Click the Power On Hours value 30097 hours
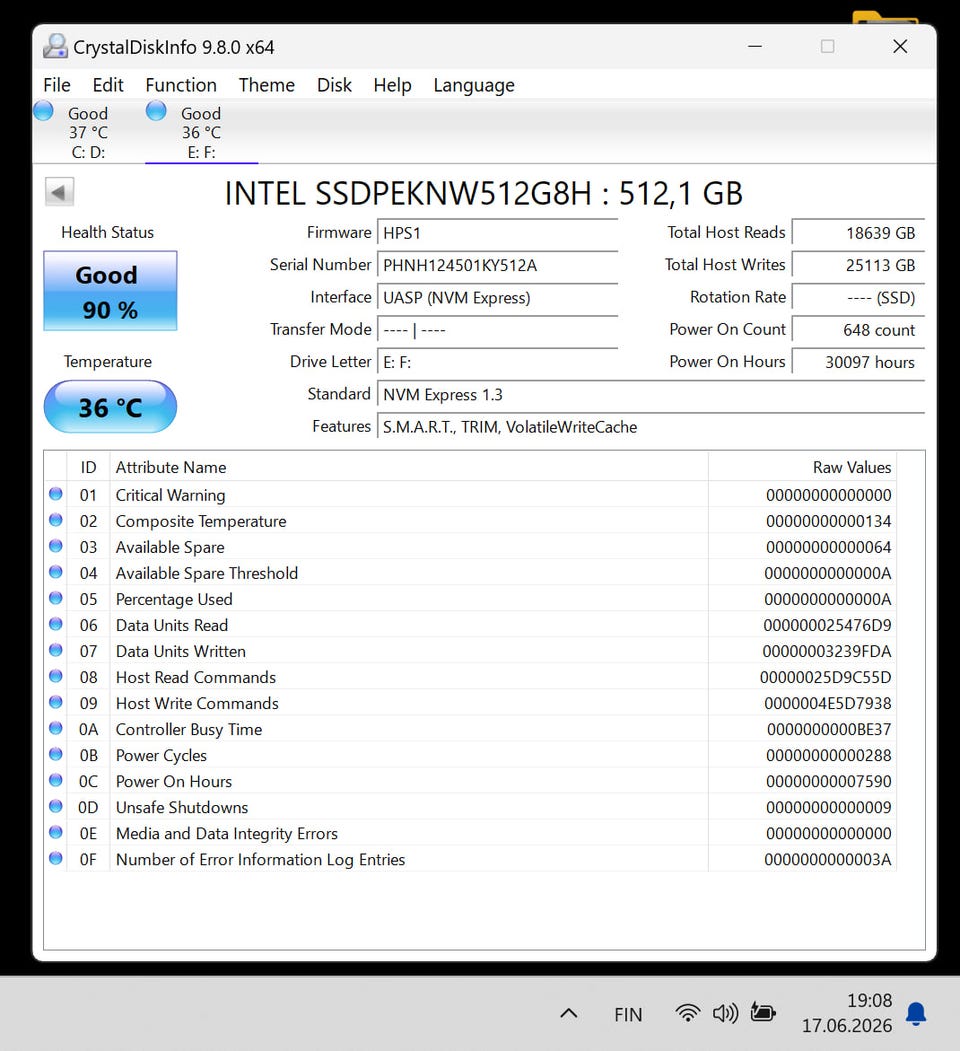The width and height of the screenshot is (960, 1051). click(858, 362)
